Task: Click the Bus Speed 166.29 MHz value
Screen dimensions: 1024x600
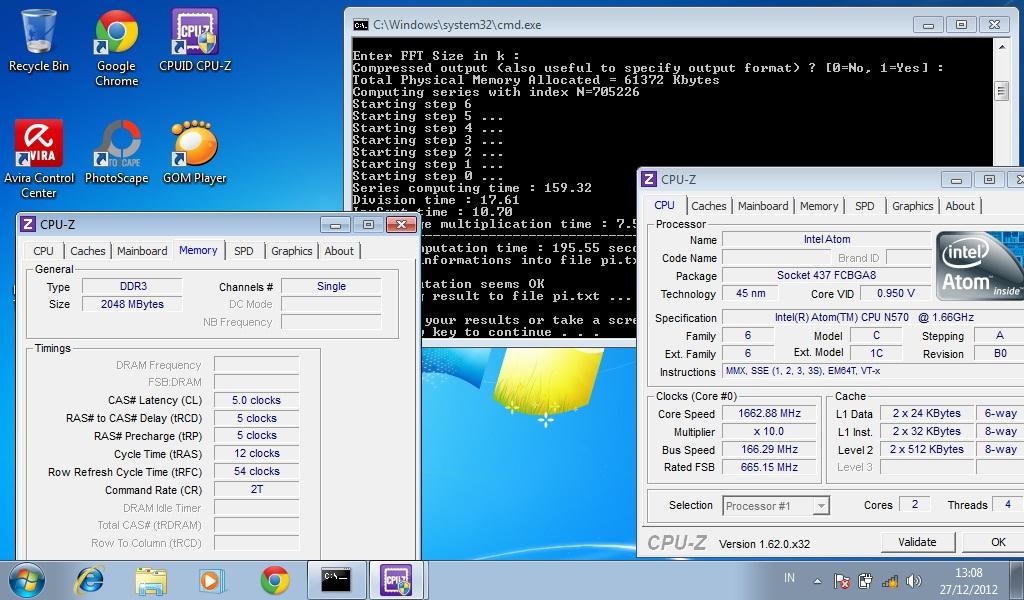Action: coord(769,449)
